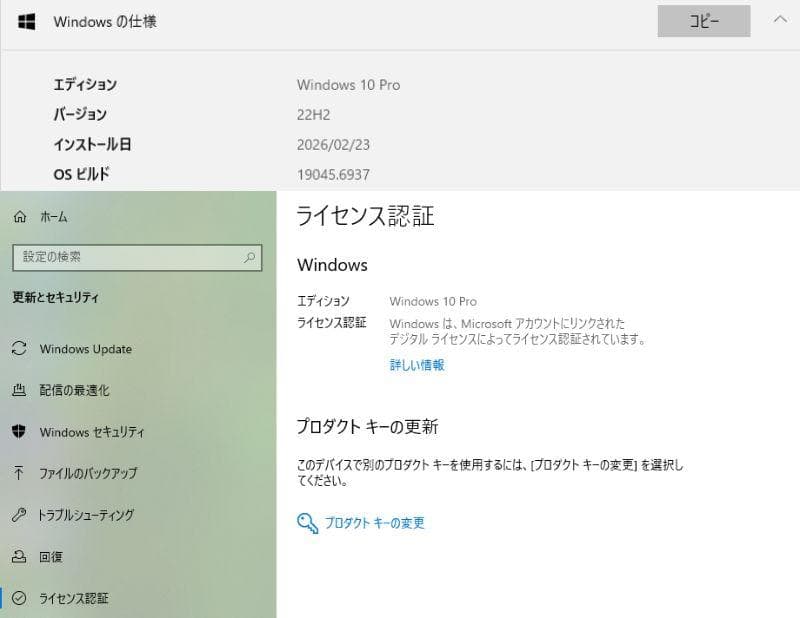Click the バージョン label

point(80,114)
